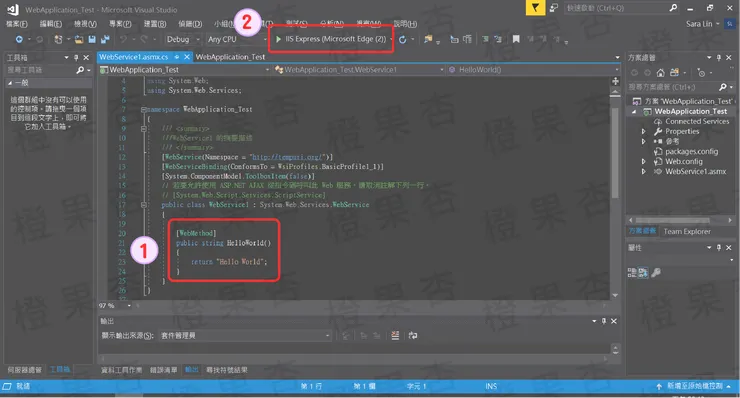The height and width of the screenshot is (398, 740).
Task: Open the WebApplication_Test project scope dropdown
Action: [x=185, y=70]
